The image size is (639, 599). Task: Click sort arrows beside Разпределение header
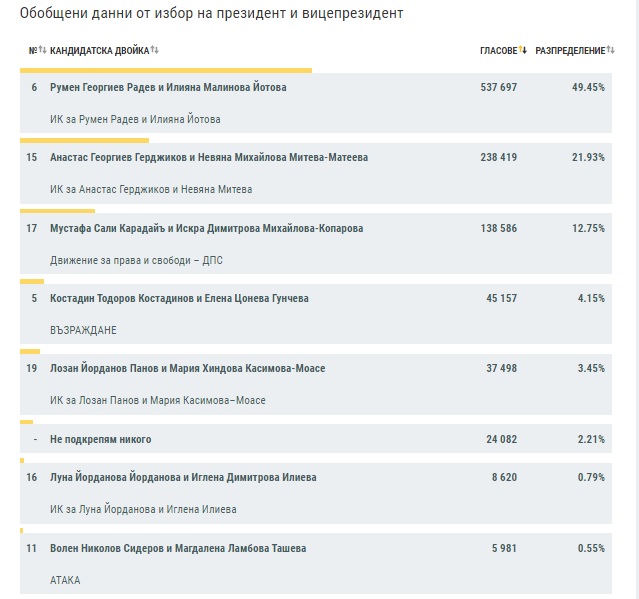[610, 50]
